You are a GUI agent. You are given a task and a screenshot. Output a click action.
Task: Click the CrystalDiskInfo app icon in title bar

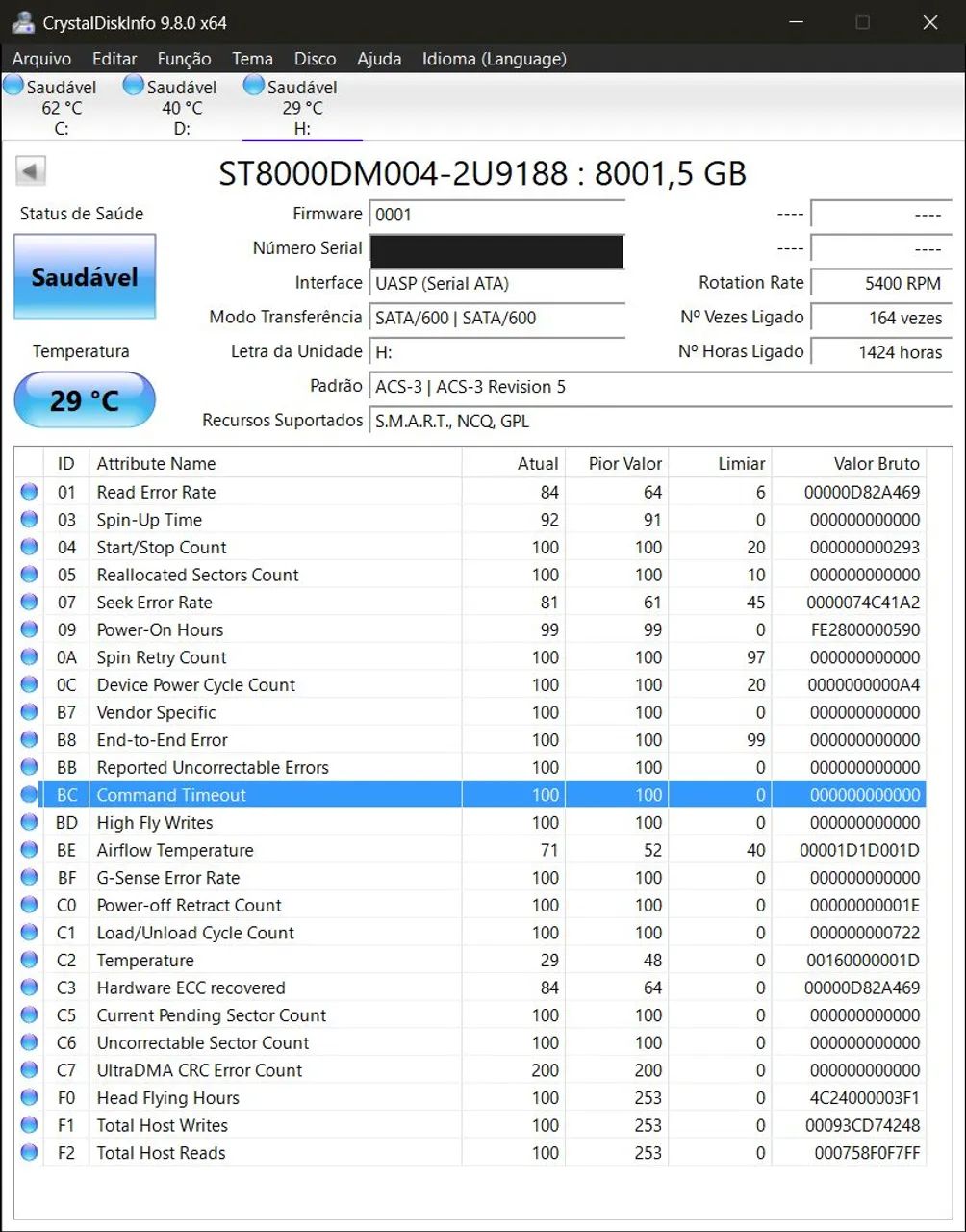click(23, 21)
